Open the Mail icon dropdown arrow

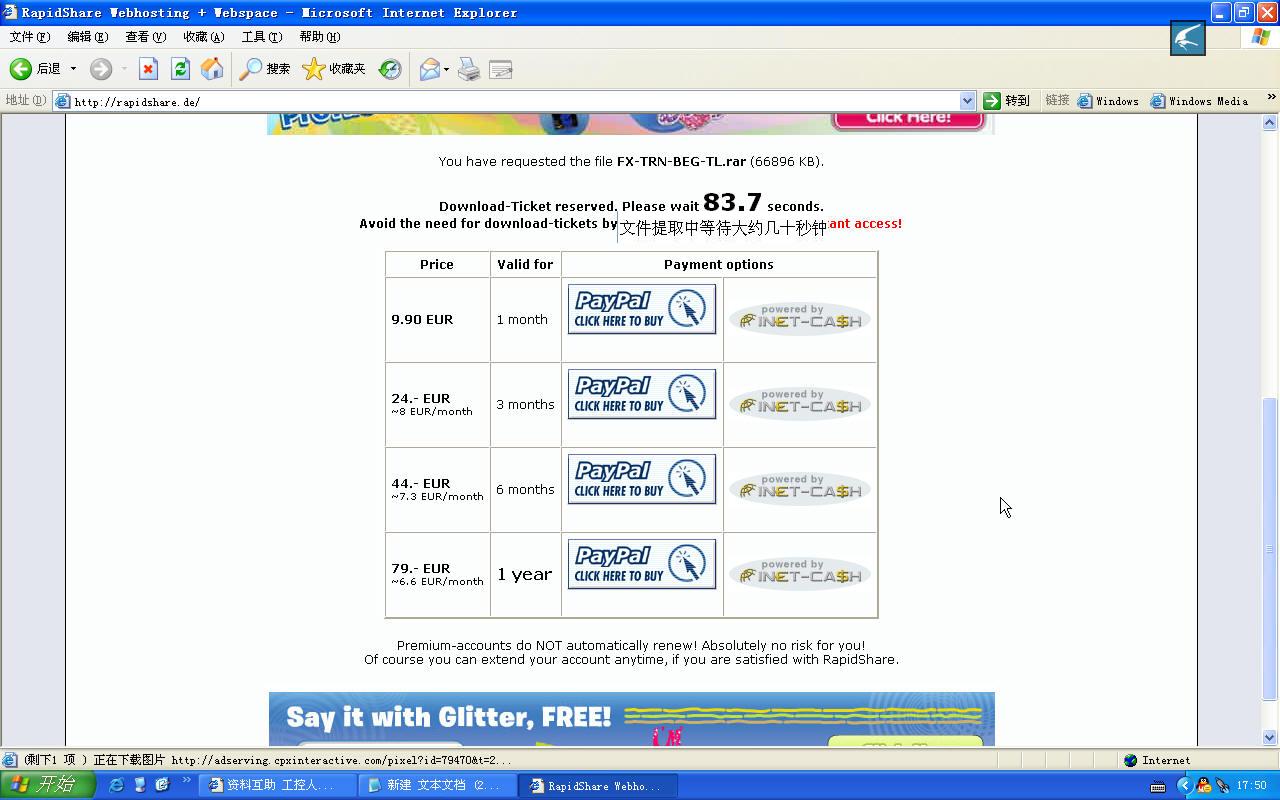(446, 69)
